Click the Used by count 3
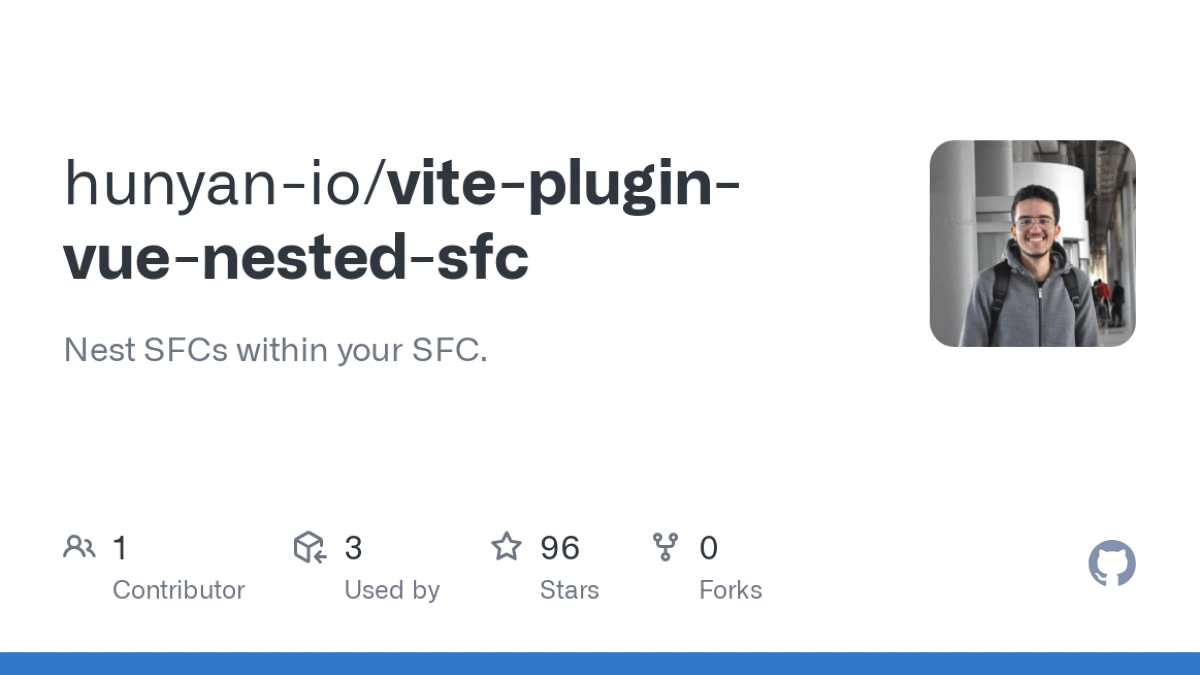This screenshot has height=675, width=1200. click(353, 548)
